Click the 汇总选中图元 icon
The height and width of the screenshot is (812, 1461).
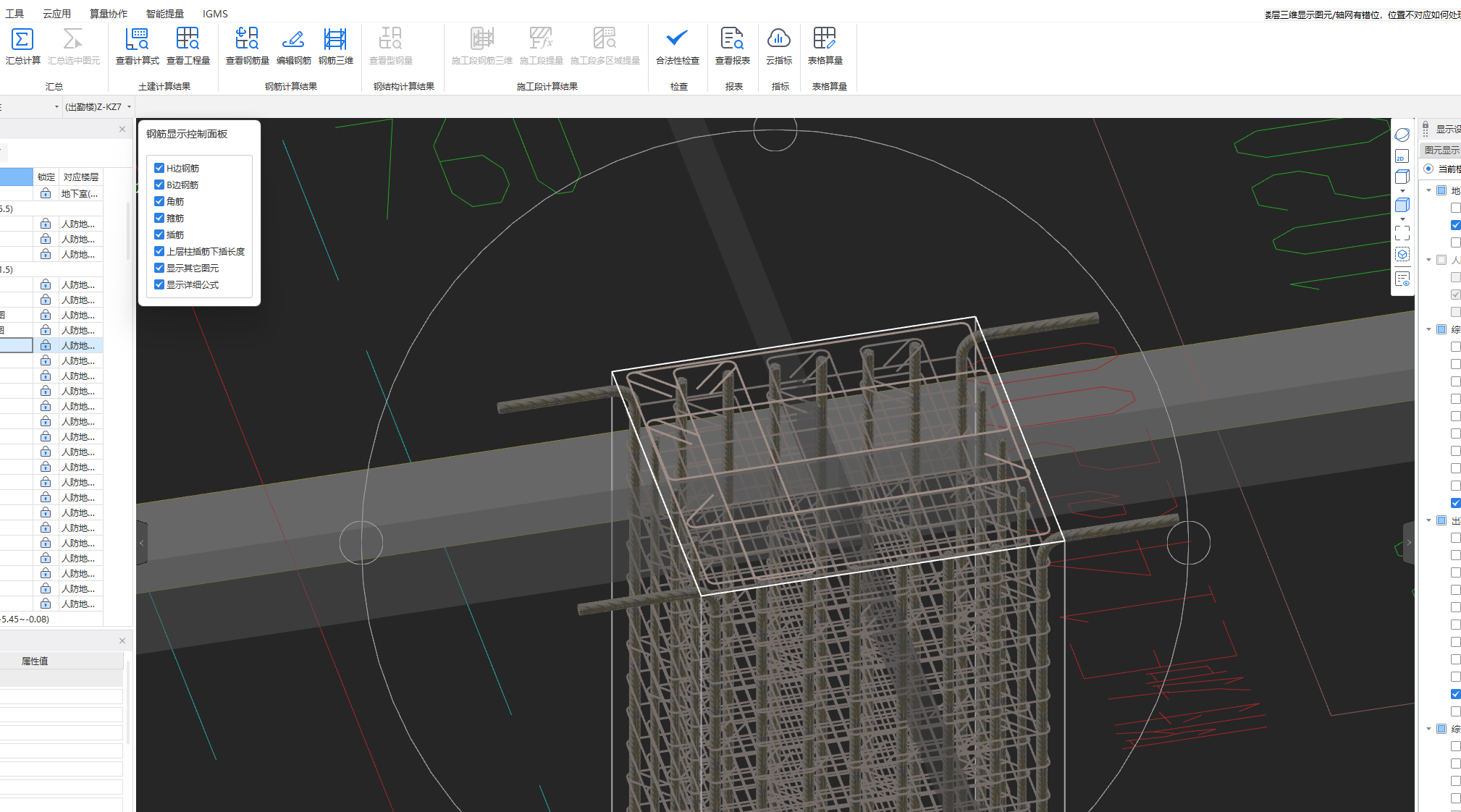pos(73,39)
